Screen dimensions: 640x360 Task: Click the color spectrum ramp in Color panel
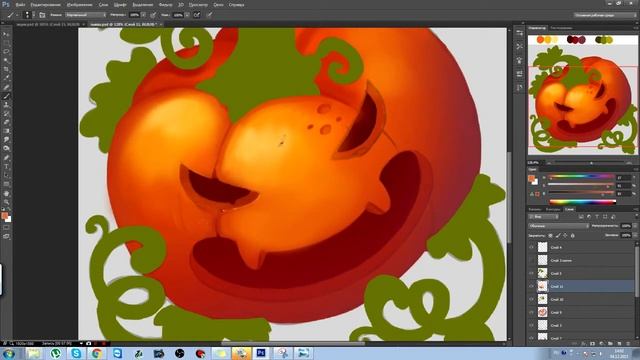click(x=582, y=202)
